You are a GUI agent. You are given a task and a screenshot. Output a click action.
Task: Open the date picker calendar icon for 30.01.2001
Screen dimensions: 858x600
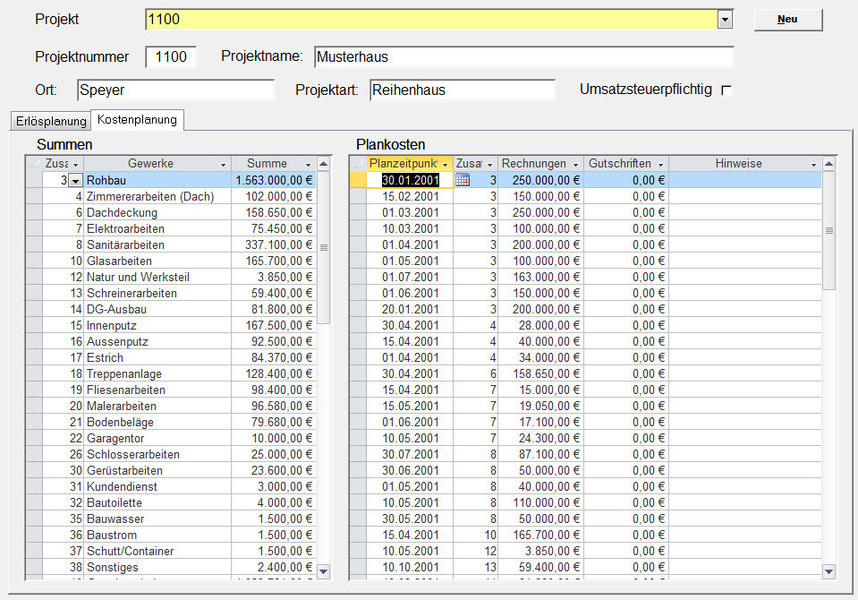462,179
